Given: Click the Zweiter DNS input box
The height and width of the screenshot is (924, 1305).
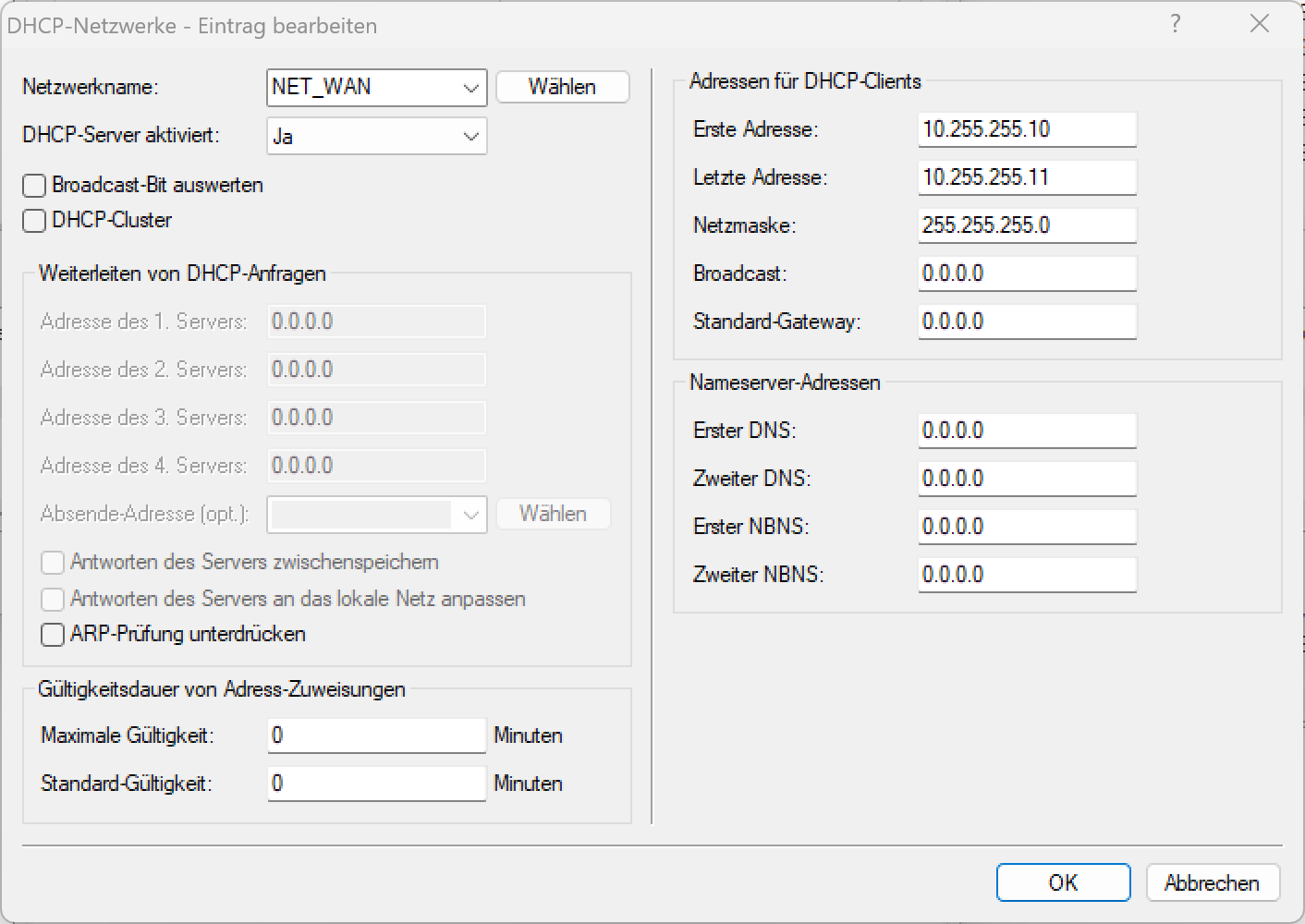Looking at the screenshot, I should [1026, 479].
